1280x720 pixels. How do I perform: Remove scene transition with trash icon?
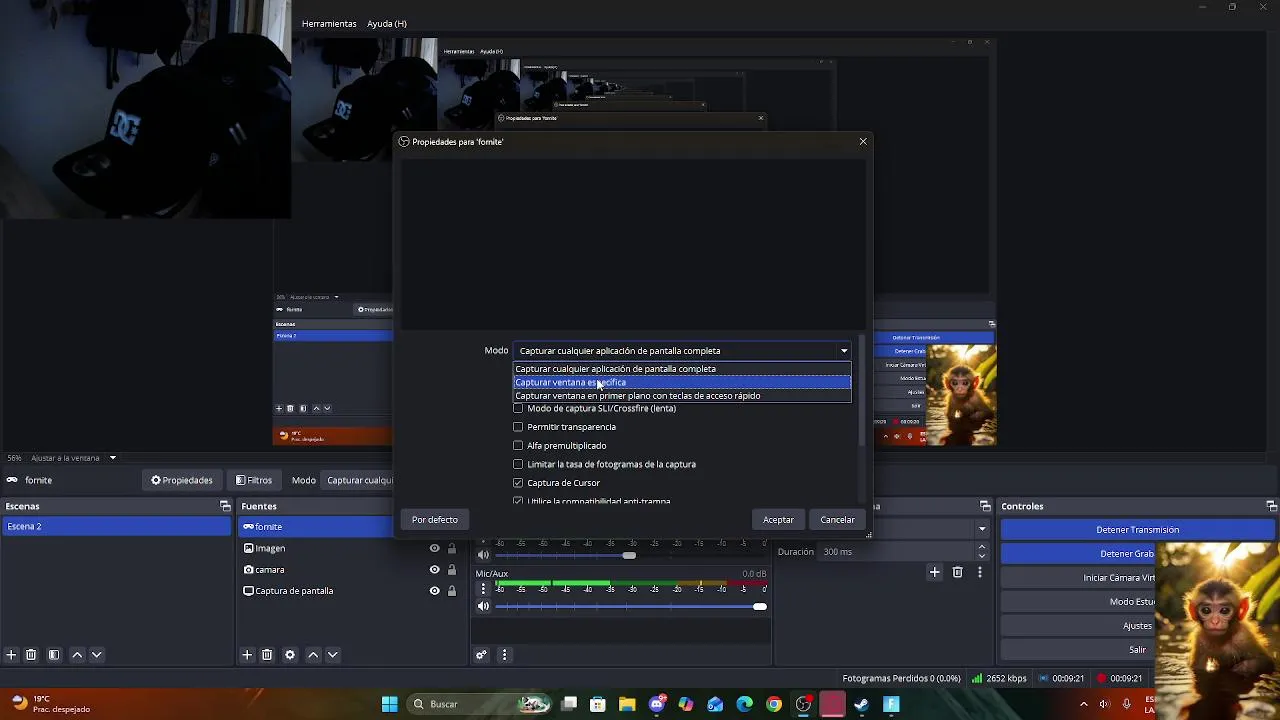pos(957,572)
